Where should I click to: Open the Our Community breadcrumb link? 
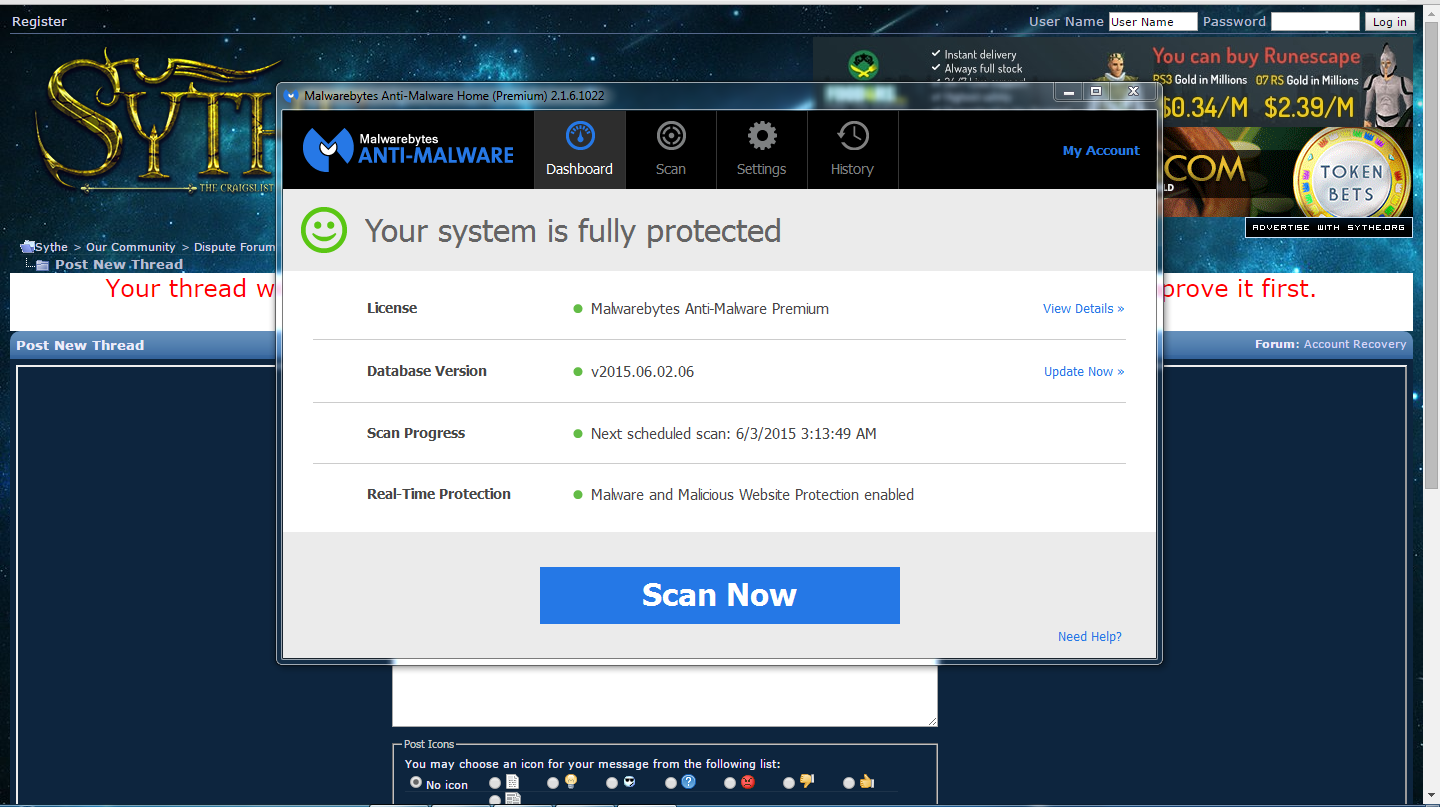pyautogui.click(x=131, y=247)
